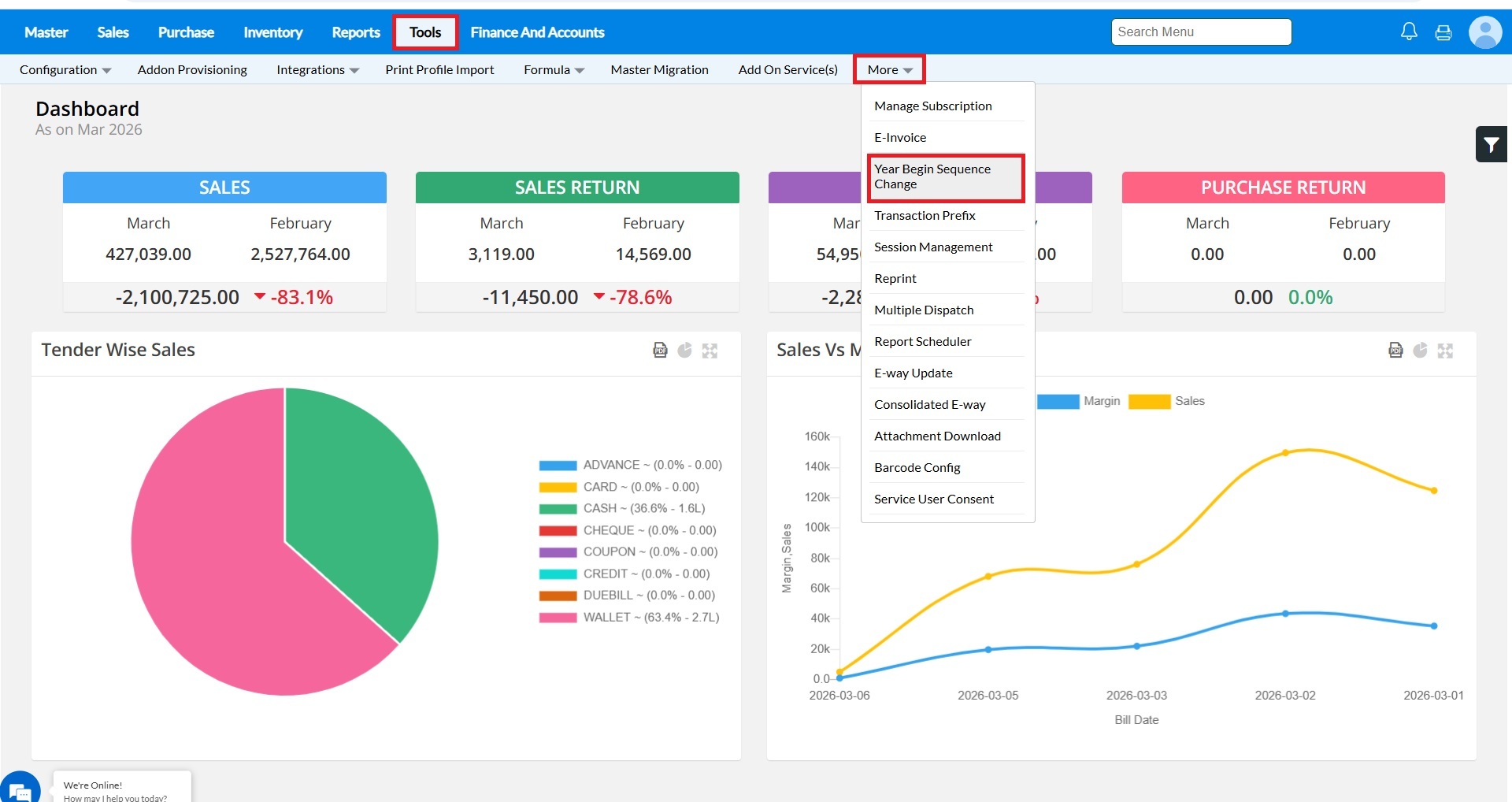This screenshot has height=802, width=1512.
Task: Click the notification bell icon
Action: coord(1409,32)
